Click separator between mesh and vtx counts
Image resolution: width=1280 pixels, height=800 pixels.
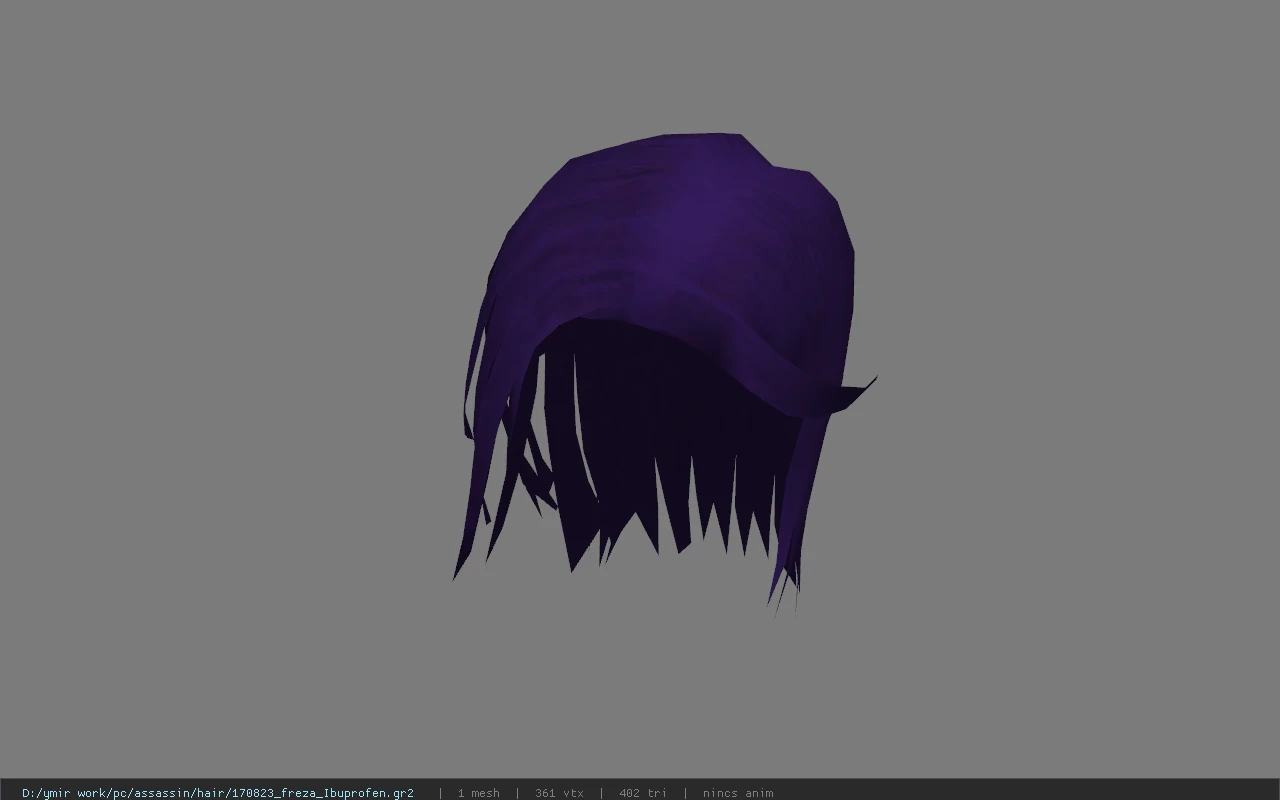click(x=517, y=793)
